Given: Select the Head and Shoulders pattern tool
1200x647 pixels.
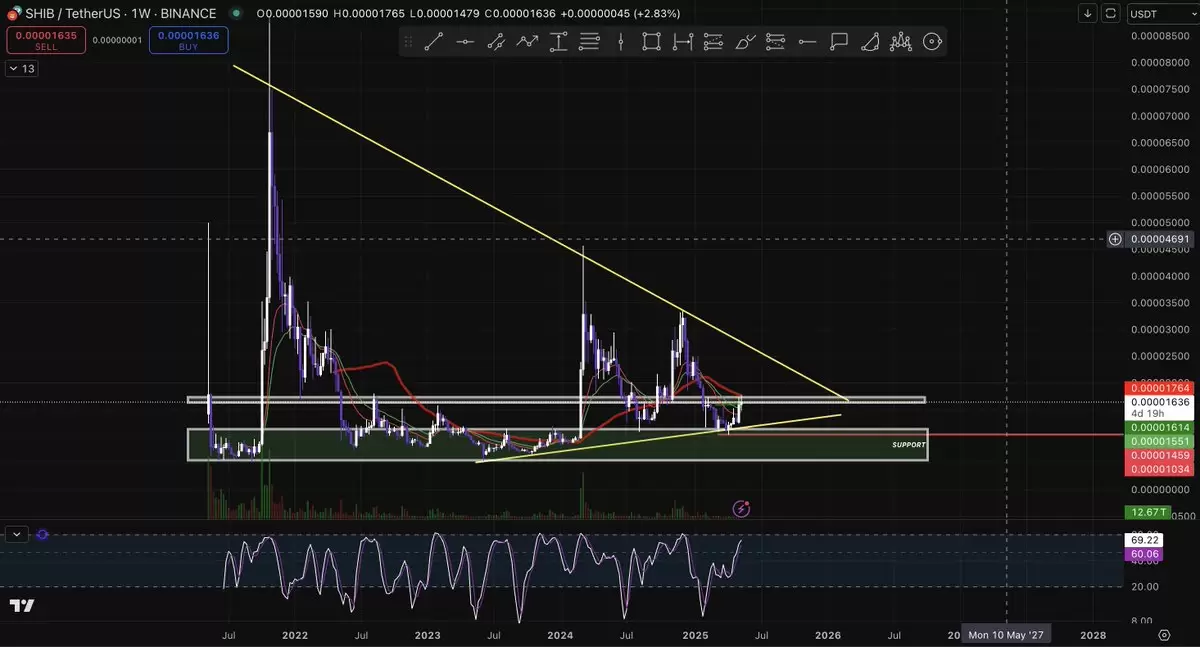Looking at the screenshot, I should 901,42.
